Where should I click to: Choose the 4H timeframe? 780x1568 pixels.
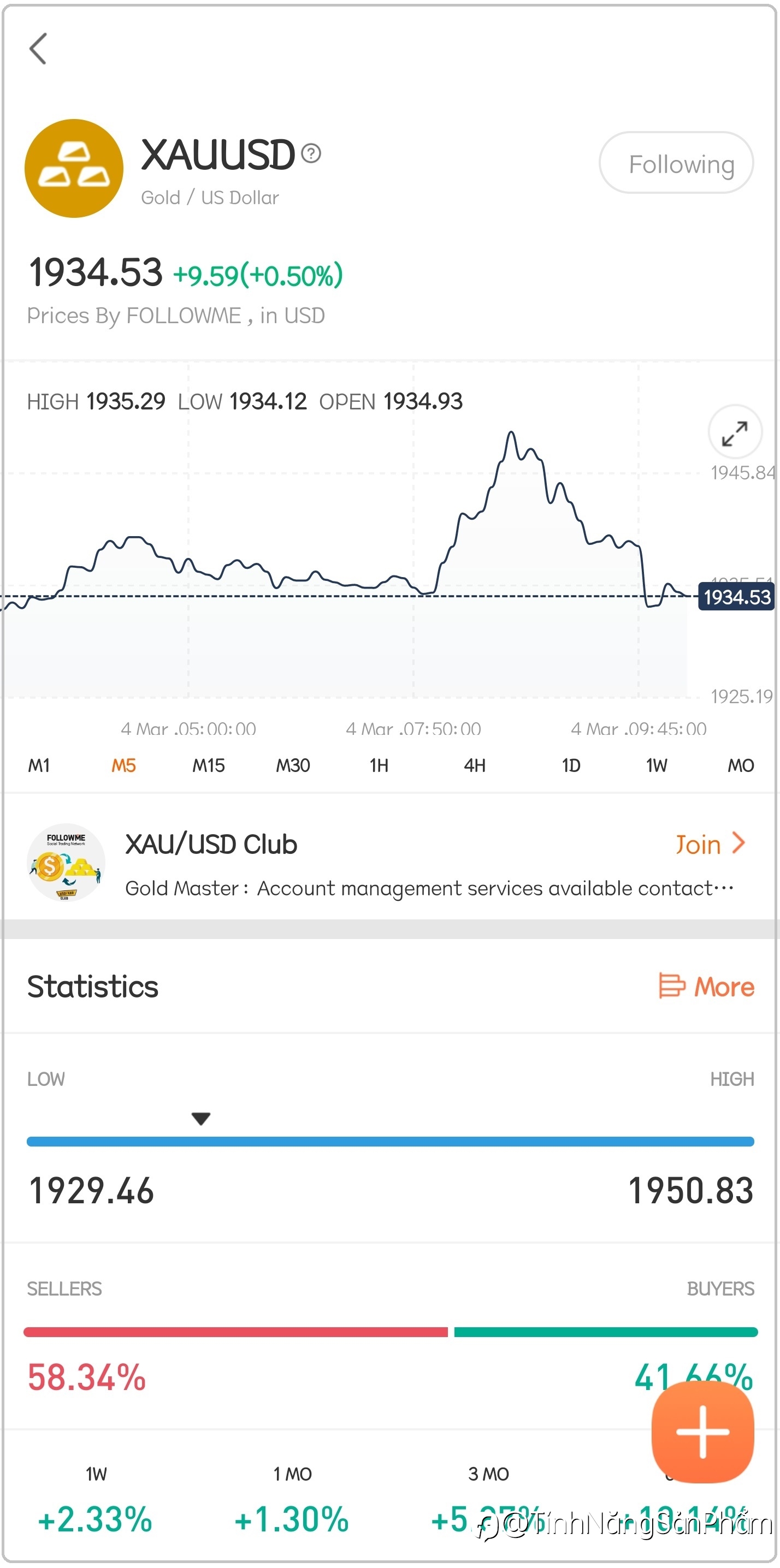474,765
